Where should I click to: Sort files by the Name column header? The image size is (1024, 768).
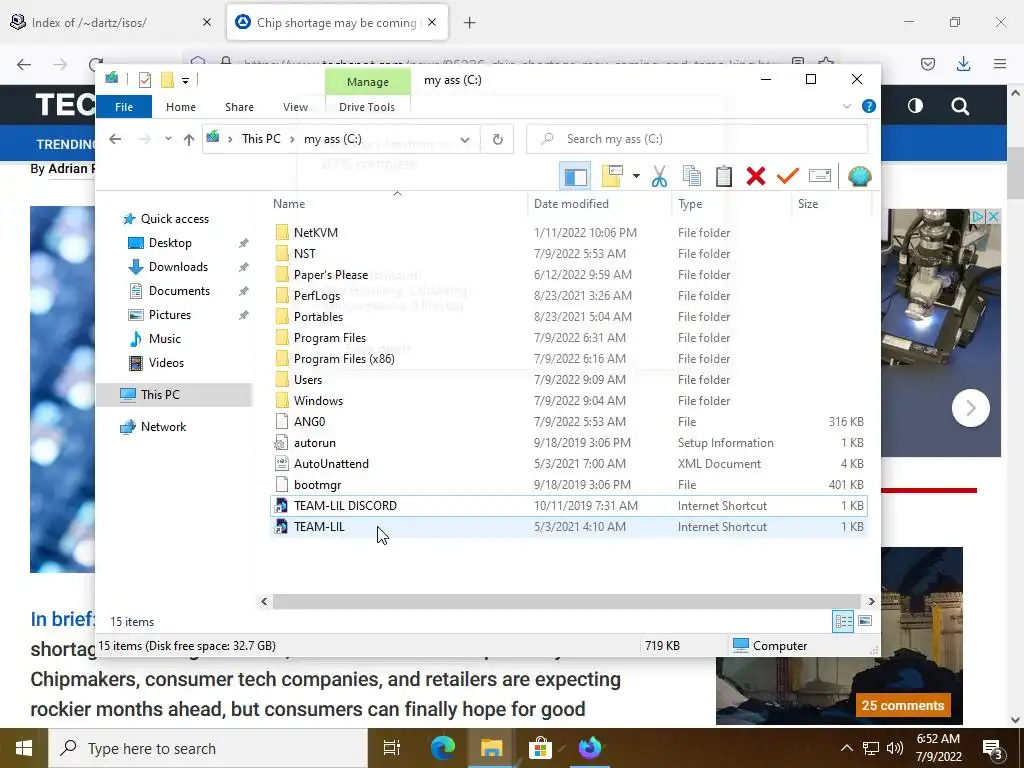tap(397, 204)
